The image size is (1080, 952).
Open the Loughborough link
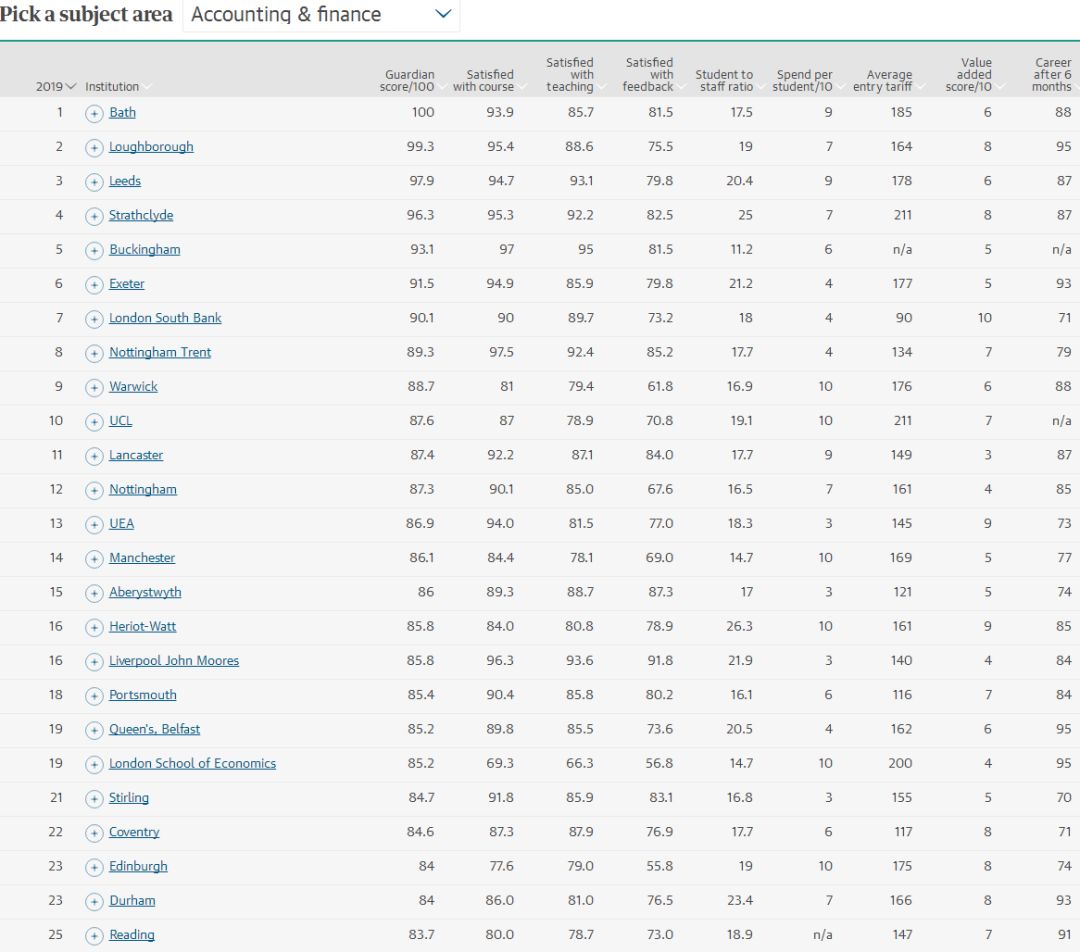point(152,147)
